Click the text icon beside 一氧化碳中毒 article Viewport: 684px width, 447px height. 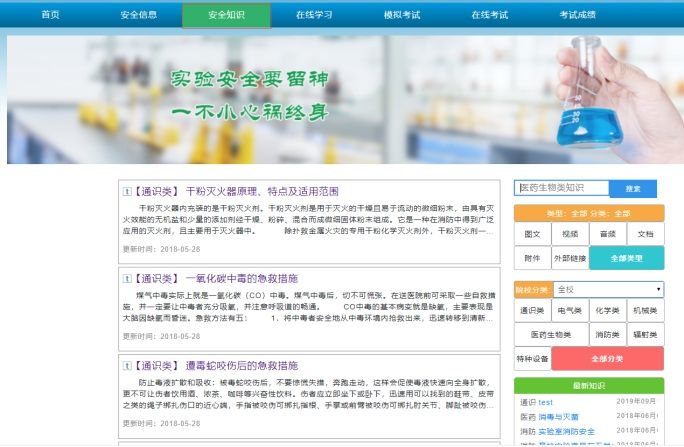(127, 279)
